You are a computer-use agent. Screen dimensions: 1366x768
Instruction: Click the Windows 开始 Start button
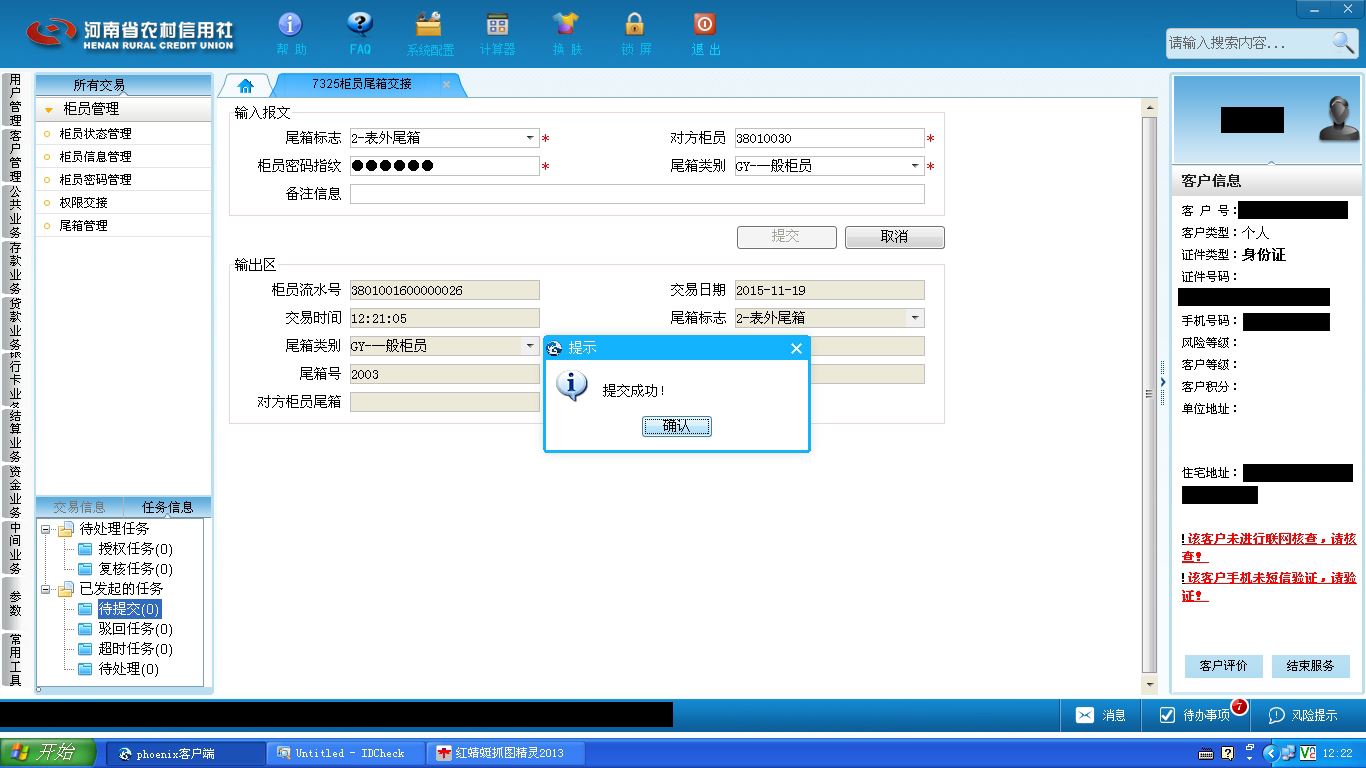[48, 753]
